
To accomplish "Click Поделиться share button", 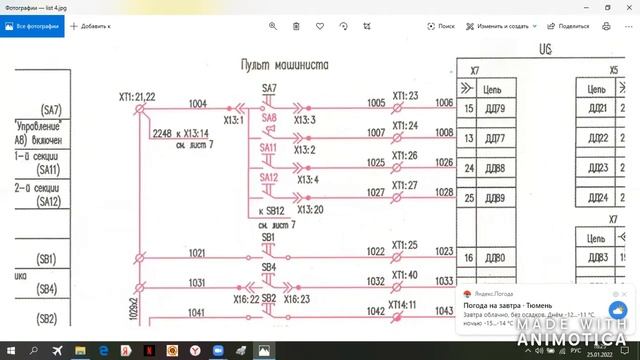I will 568,26.
